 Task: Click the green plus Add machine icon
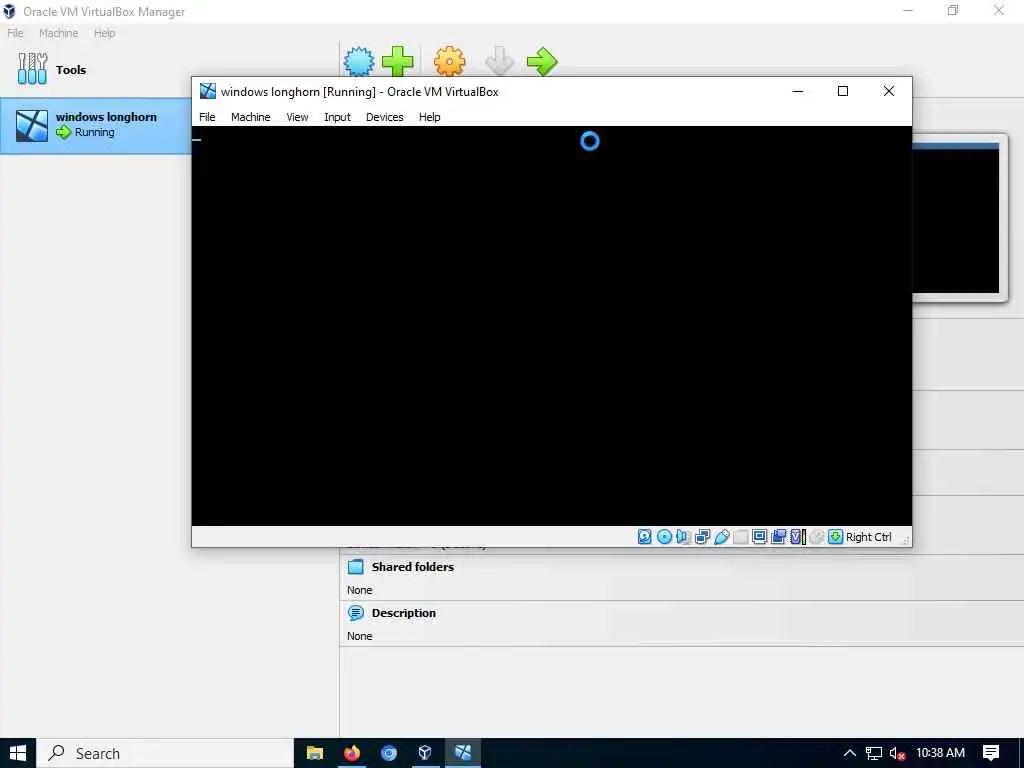[397, 61]
